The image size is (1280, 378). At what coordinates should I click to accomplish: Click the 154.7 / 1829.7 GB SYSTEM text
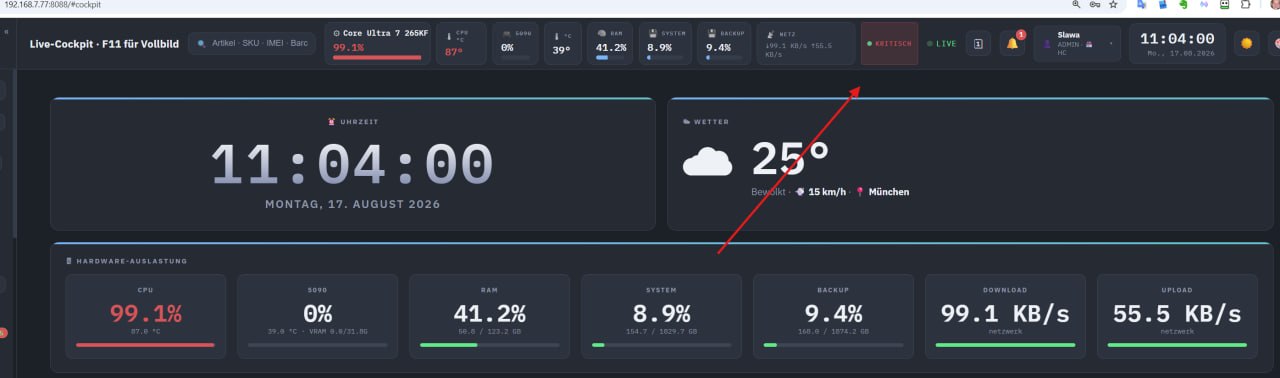tap(661, 331)
